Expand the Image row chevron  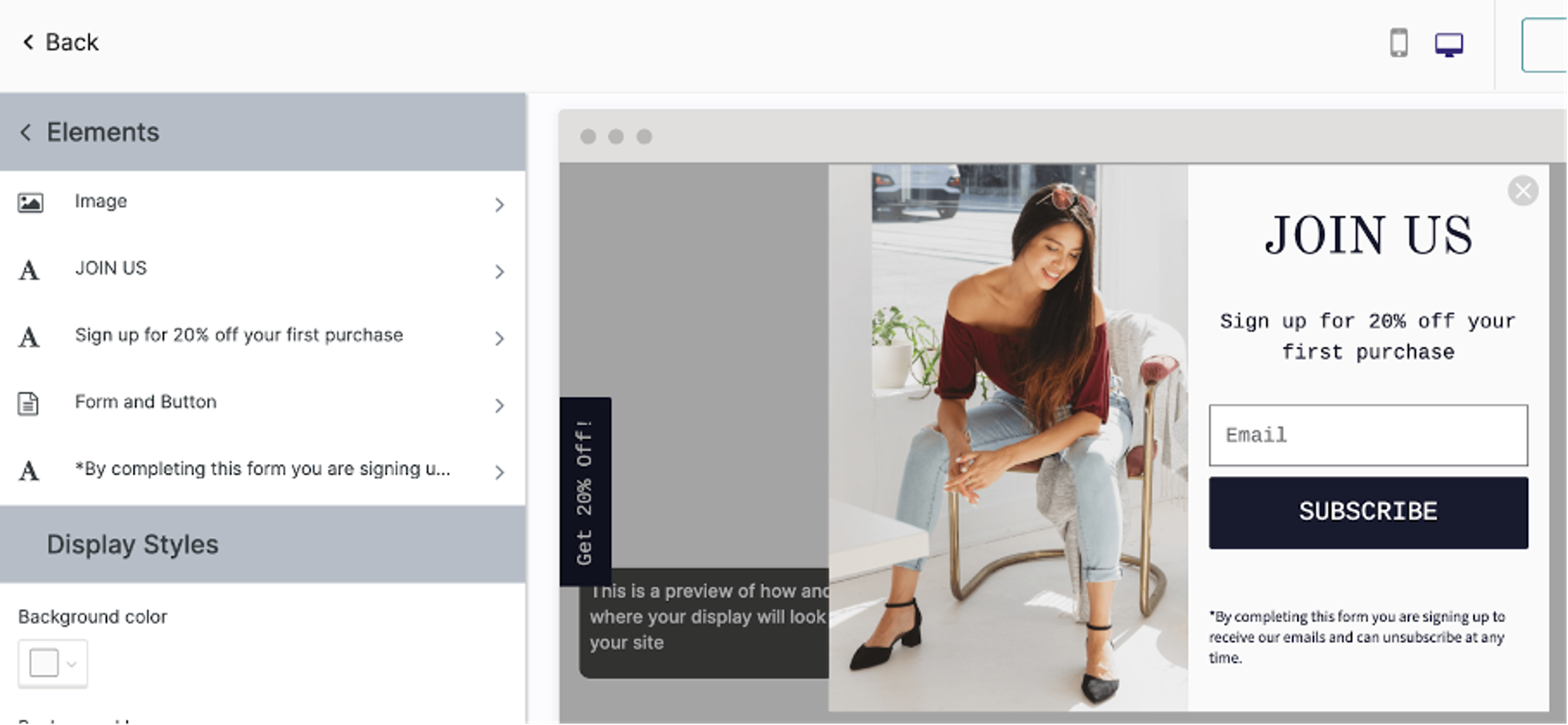pos(500,205)
